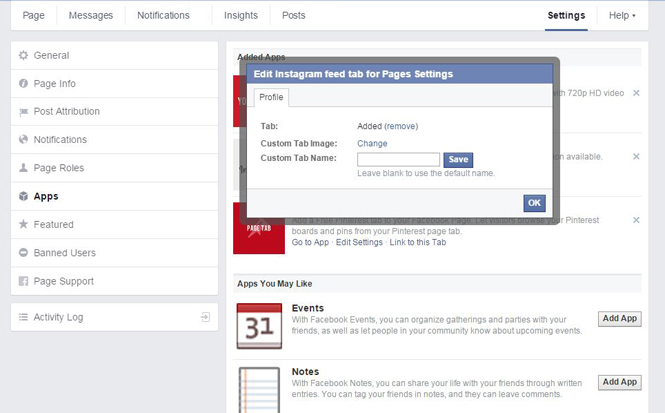Open Post Attribution settings
Screen dimensions: 665x413
point(115,112)
